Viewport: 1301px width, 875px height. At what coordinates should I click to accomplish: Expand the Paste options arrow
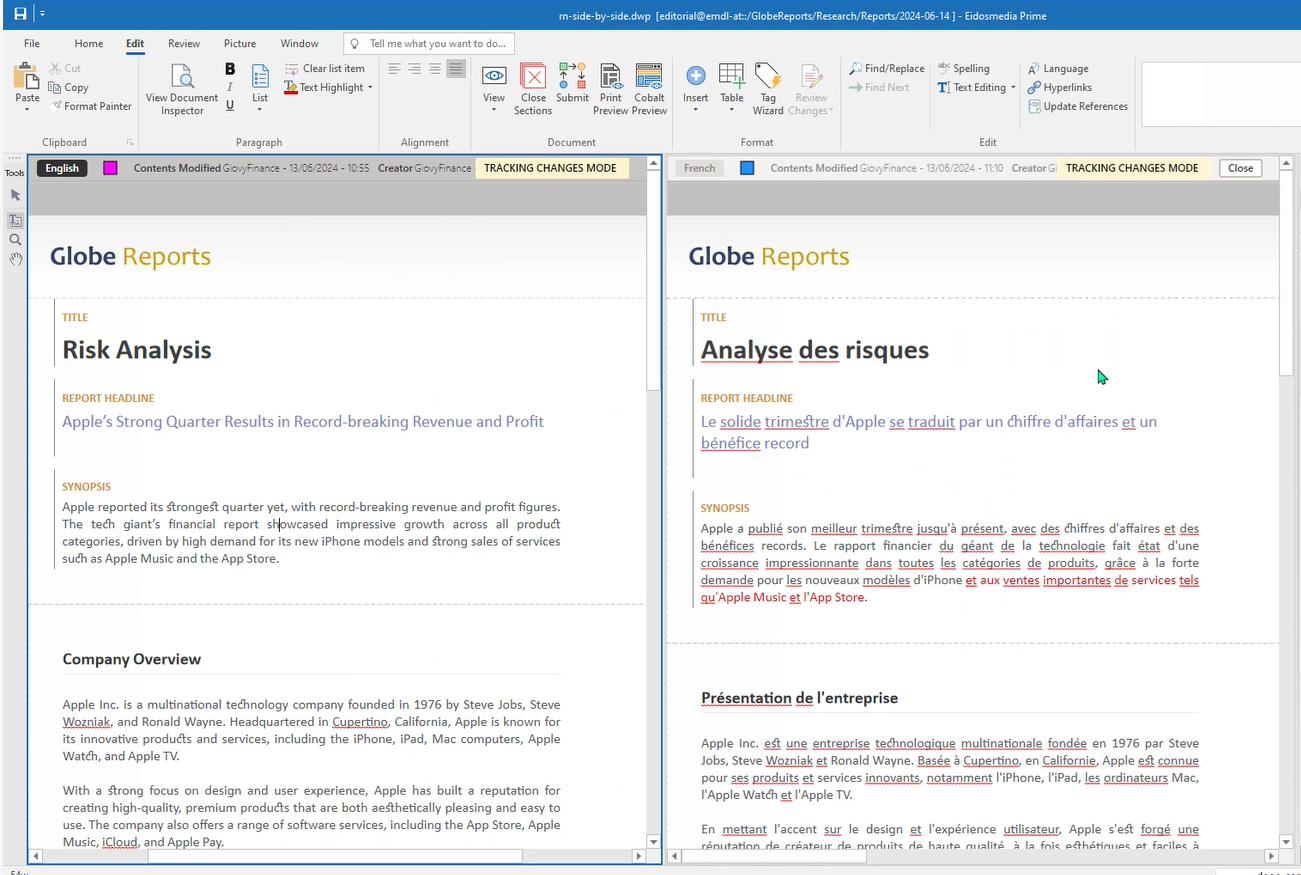click(x=27, y=108)
